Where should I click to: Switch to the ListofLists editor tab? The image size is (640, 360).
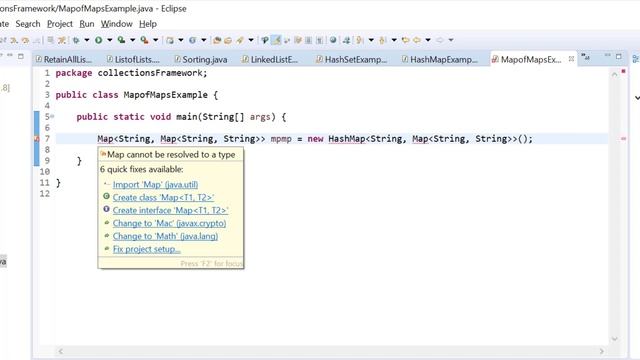pyautogui.click(x=133, y=60)
